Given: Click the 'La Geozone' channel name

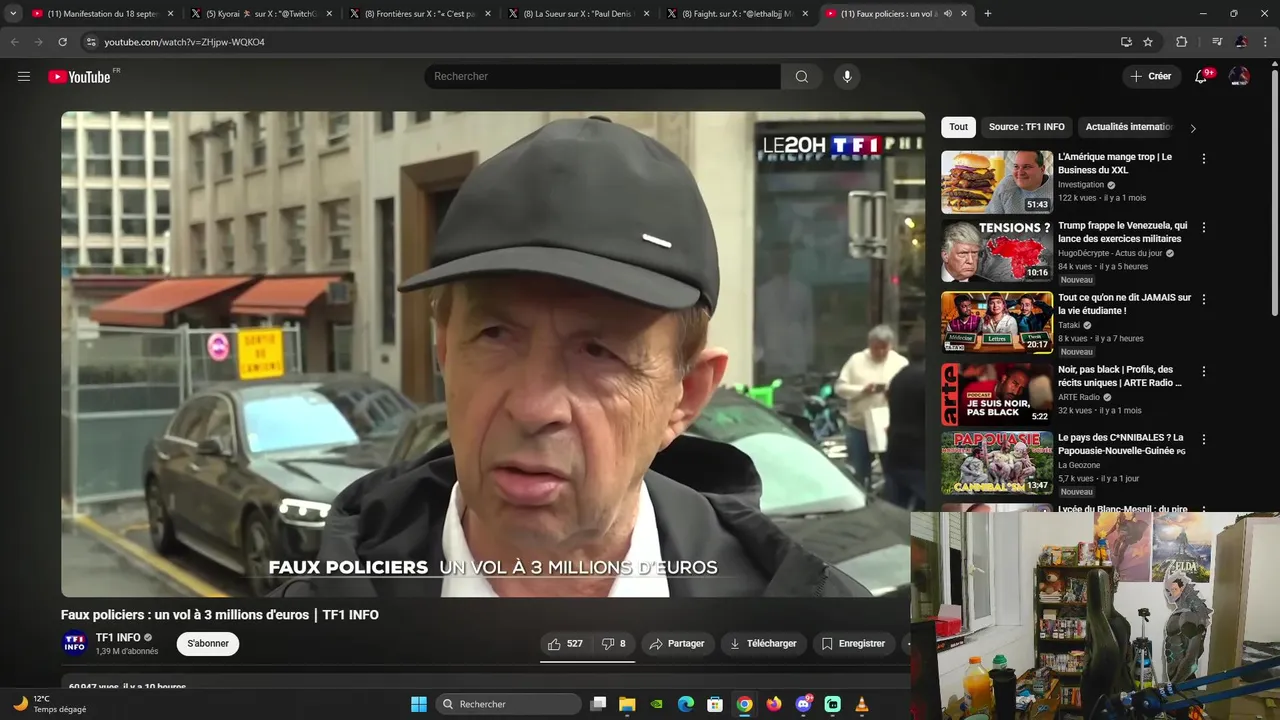Looking at the screenshot, I should pos(1079,465).
